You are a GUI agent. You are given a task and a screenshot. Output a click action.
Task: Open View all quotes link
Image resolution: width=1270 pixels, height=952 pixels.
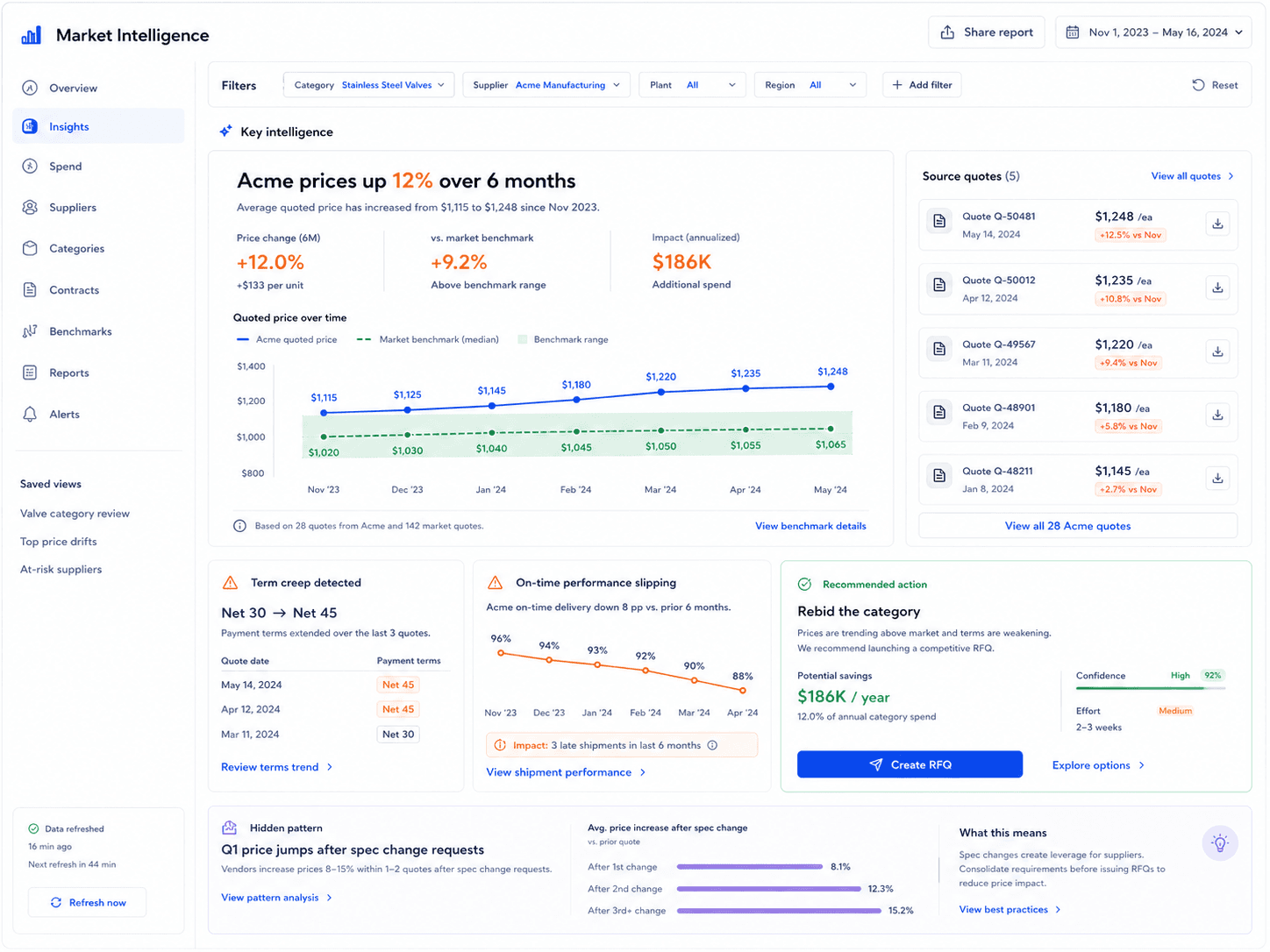[x=1193, y=176]
